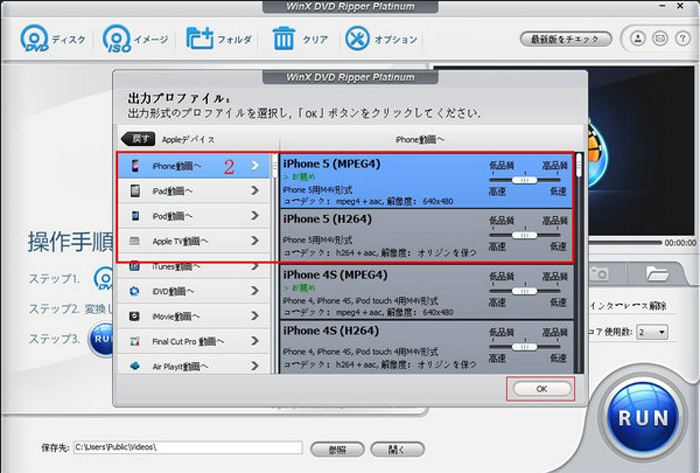The height and width of the screenshot is (473, 700).
Task: Expand Apple TV動画 category arrow
Action: [x=255, y=241]
